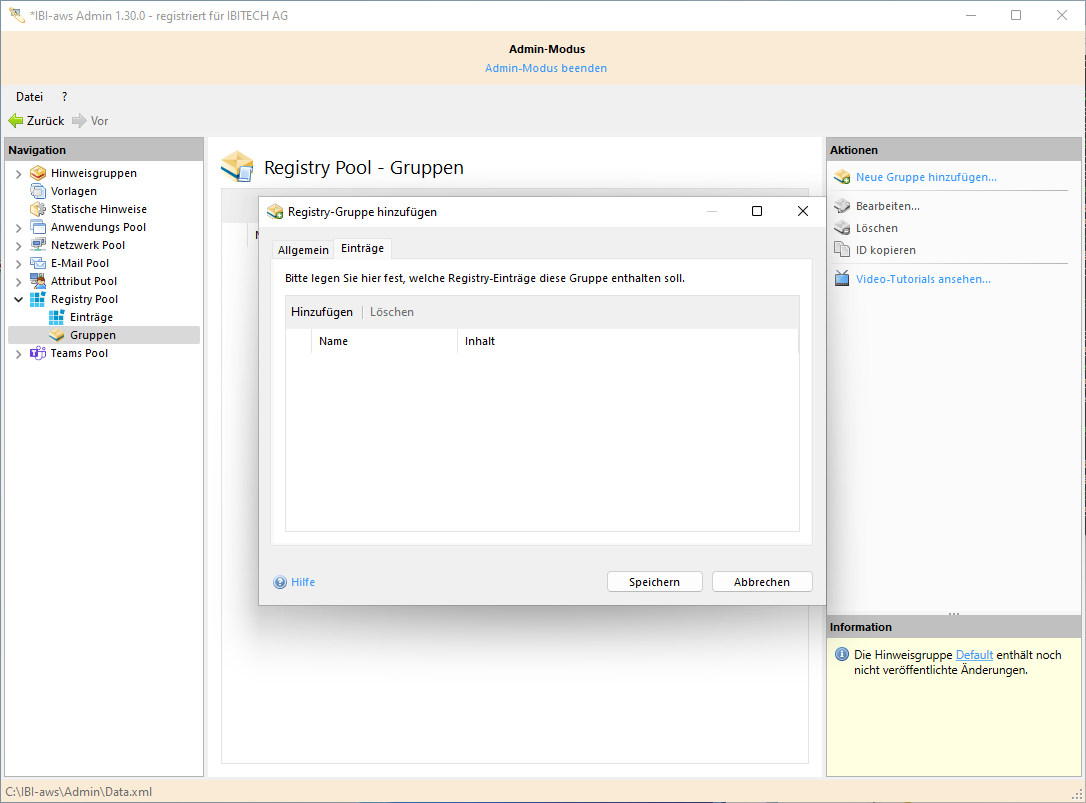Expand the Anwendungs Pool node
Screen dimensions: 1086x803
[x=18, y=228]
